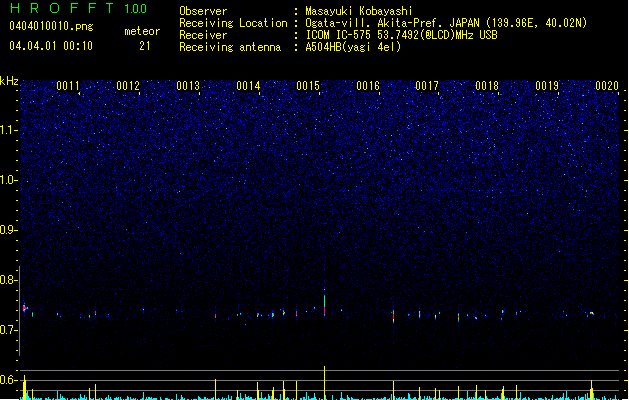Click the 0015 time marker
Screen dimensions: 629x400
coord(308,86)
